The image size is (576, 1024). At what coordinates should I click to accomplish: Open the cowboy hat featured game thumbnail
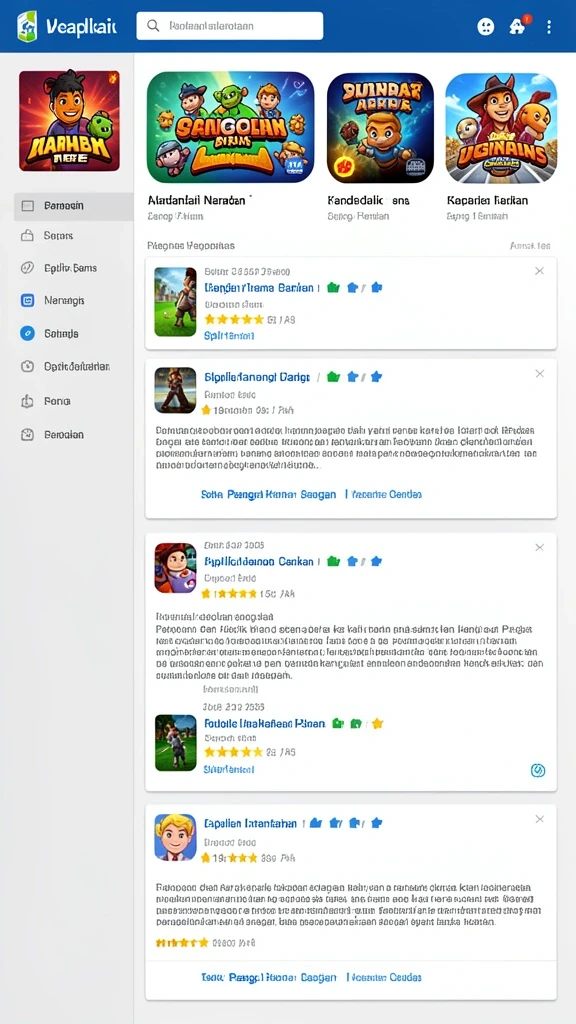501,127
